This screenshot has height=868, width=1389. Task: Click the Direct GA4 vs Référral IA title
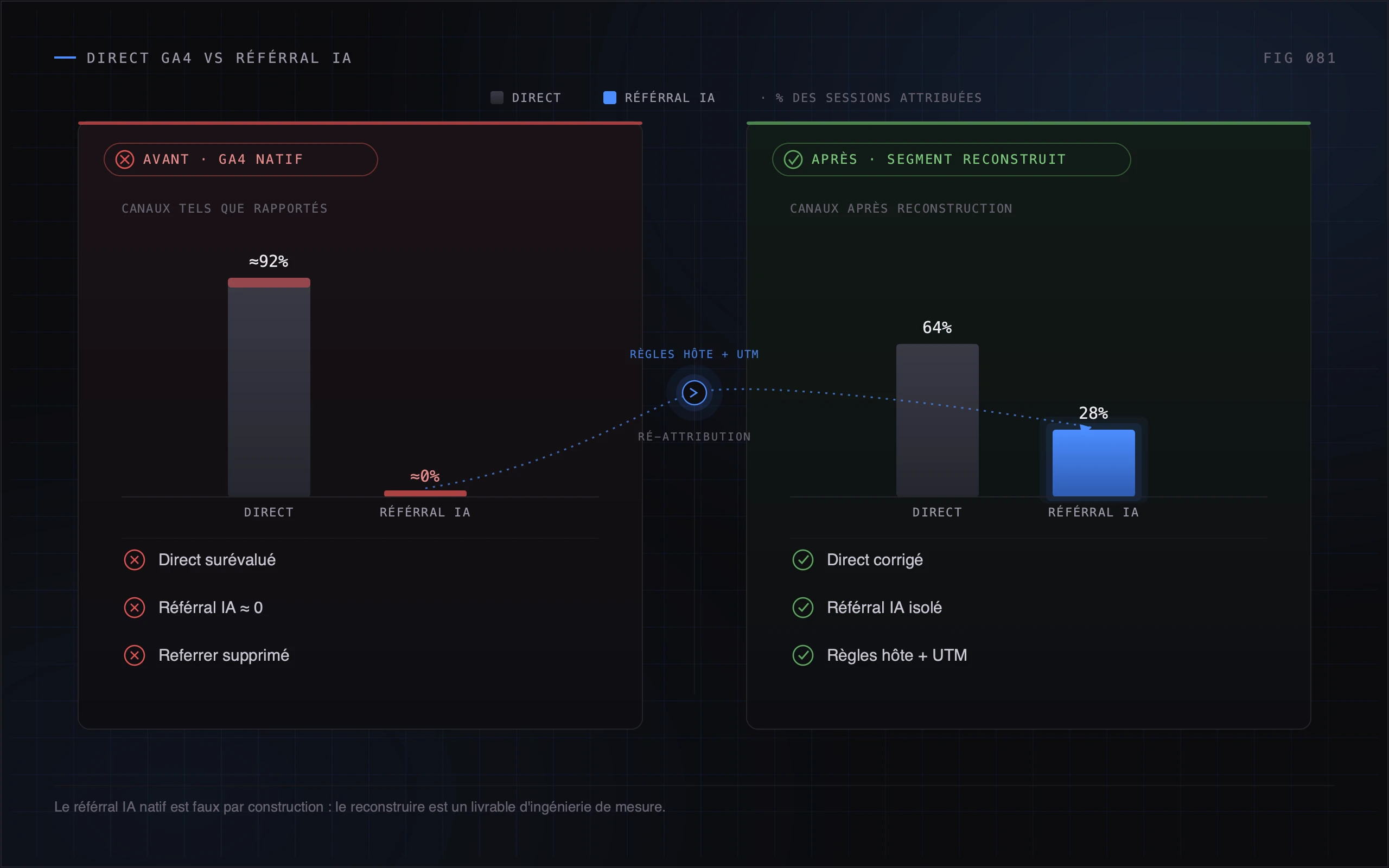219,58
